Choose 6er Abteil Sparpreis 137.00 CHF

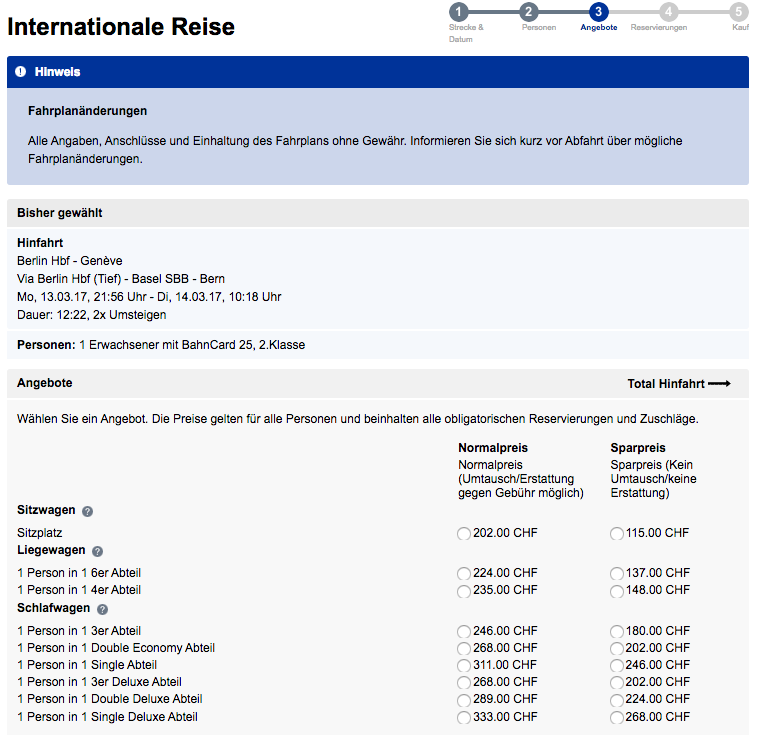pyautogui.click(x=617, y=574)
